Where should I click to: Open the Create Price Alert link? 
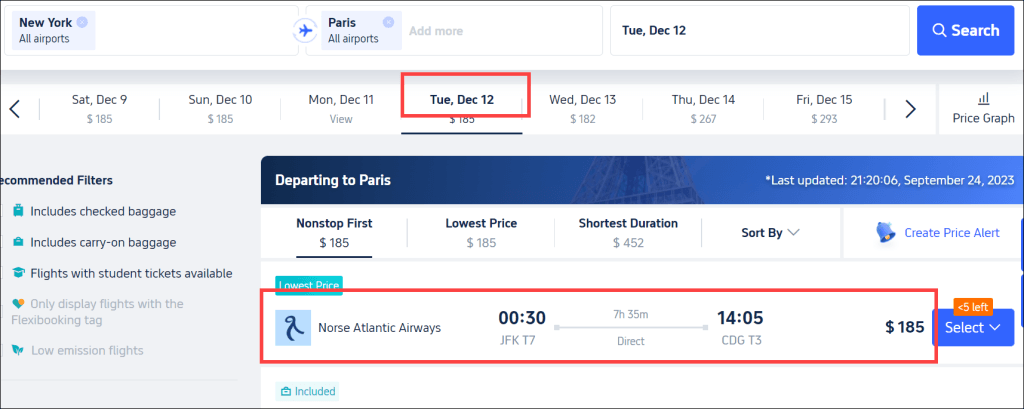(x=952, y=233)
